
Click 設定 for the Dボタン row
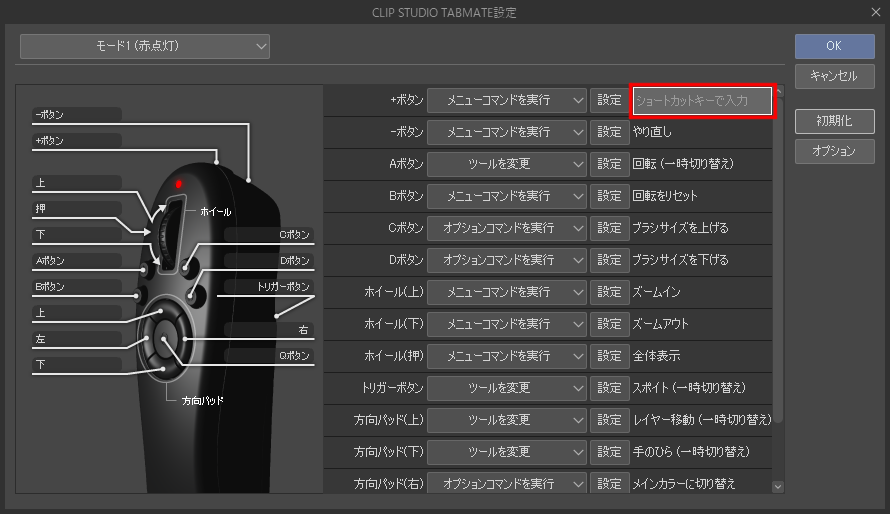click(x=610, y=260)
